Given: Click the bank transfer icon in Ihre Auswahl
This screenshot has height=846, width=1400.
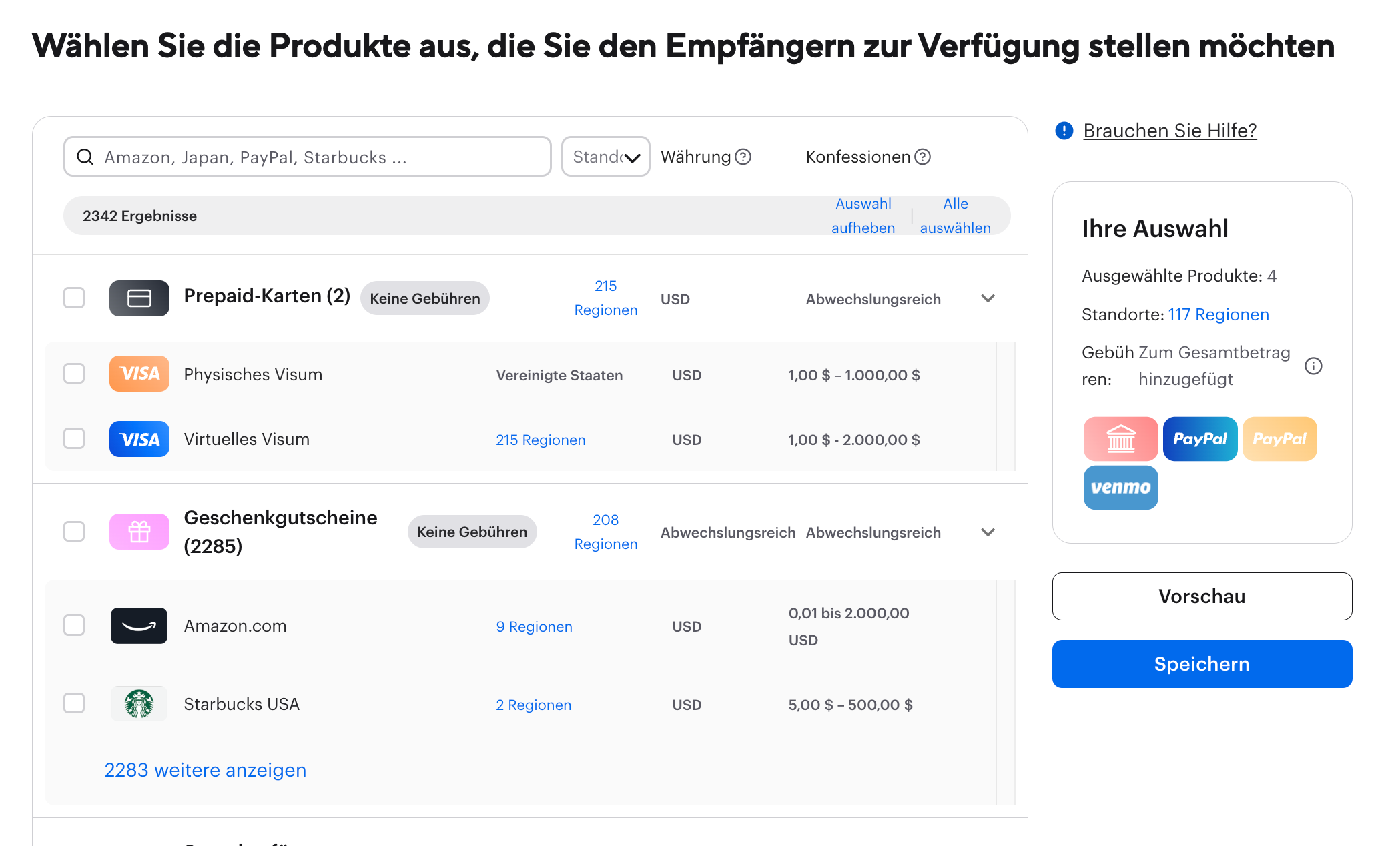Looking at the screenshot, I should (x=1120, y=439).
